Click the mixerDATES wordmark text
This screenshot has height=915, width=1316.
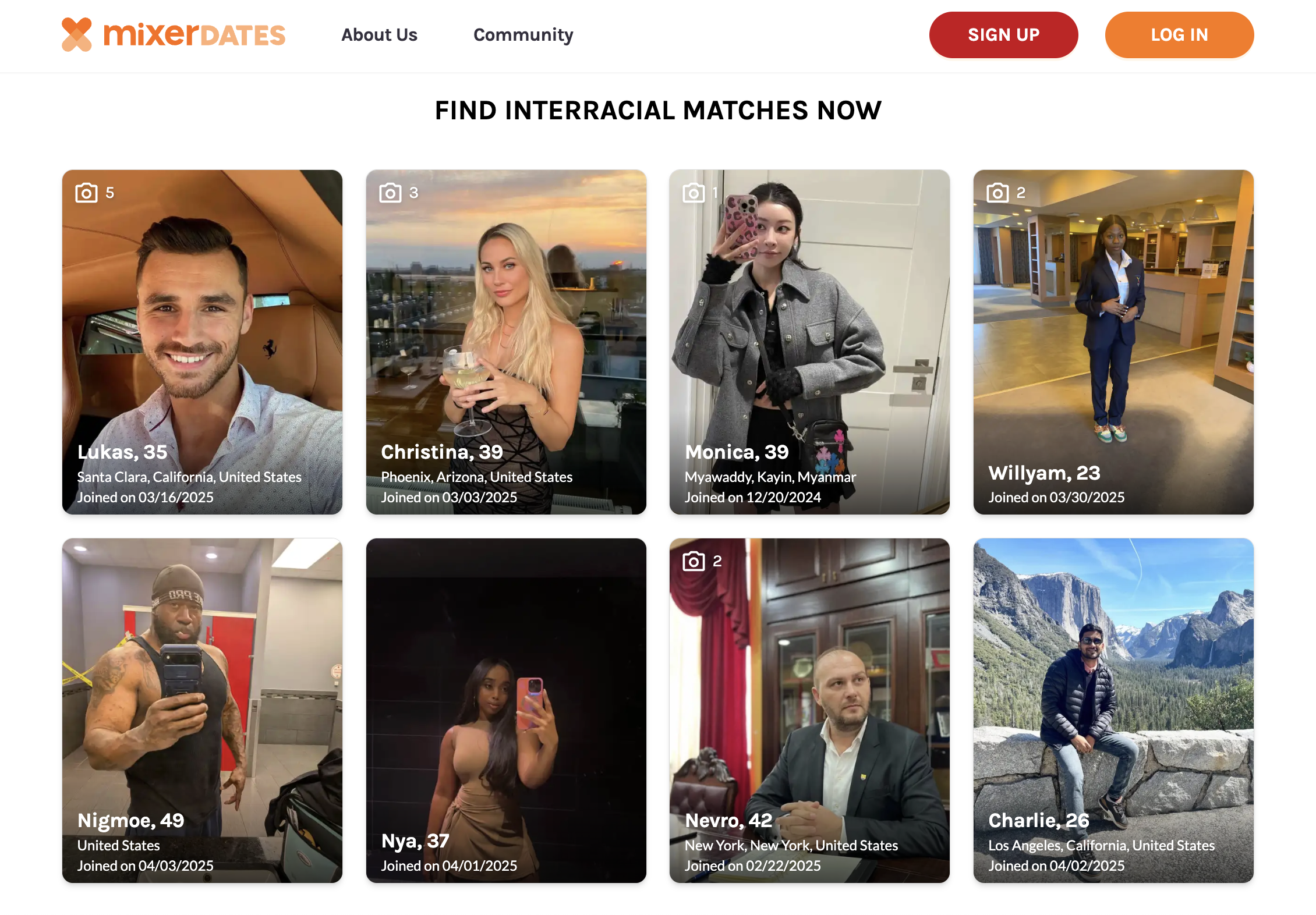[194, 35]
